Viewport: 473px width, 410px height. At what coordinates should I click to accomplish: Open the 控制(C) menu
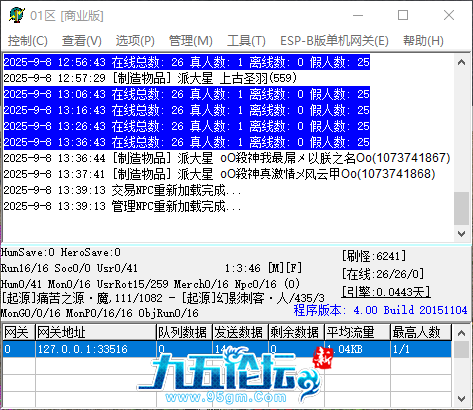(28, 41)
